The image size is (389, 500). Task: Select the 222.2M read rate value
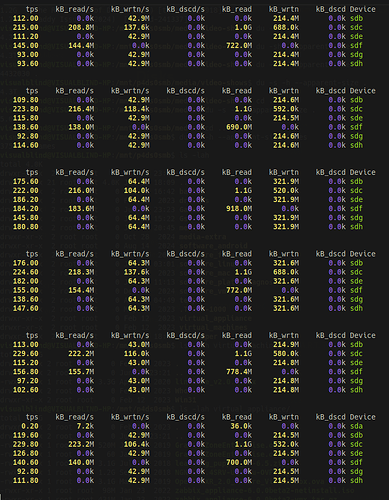click(x=81, y=354)
